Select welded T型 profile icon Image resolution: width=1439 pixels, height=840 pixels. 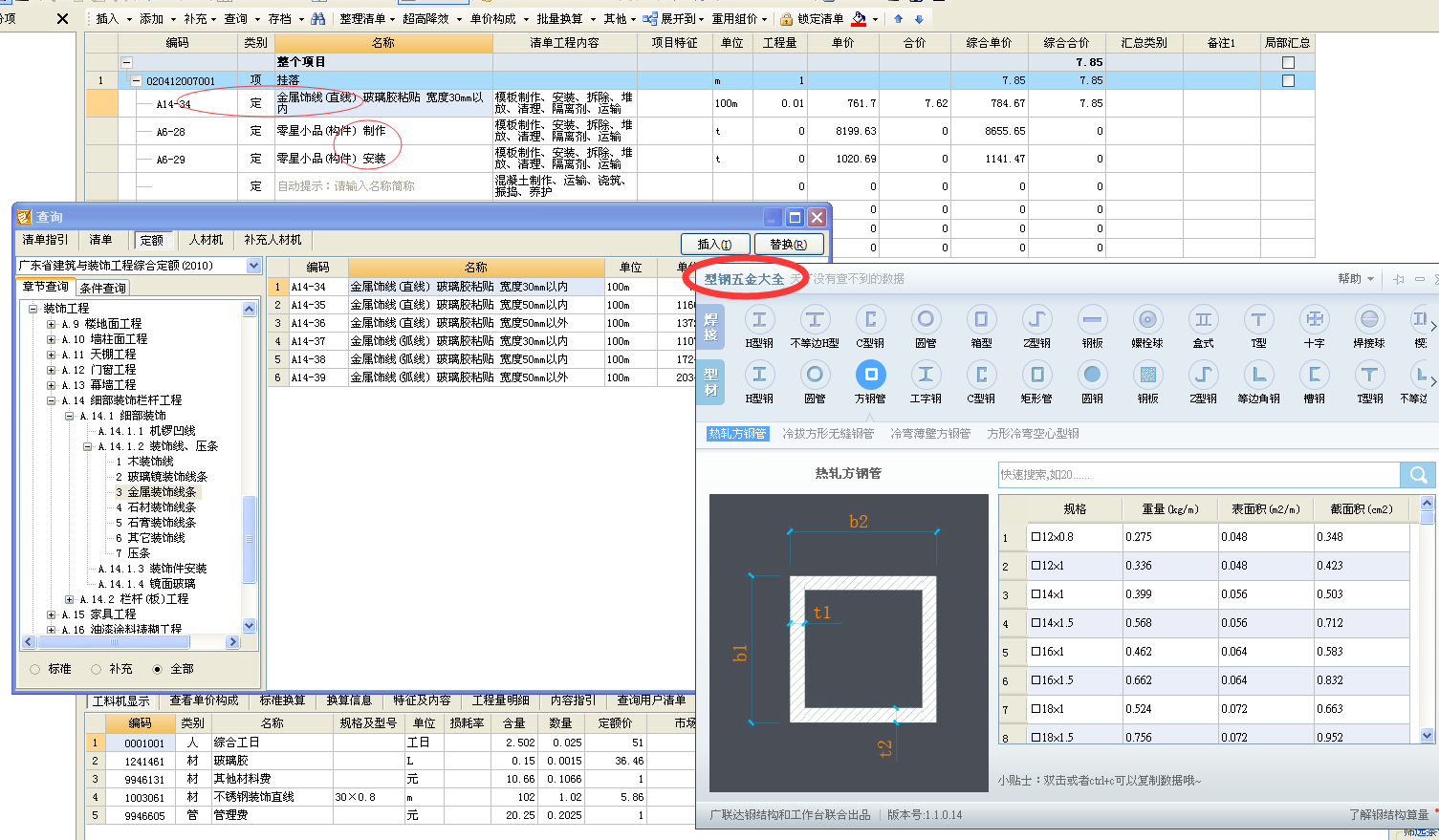1258,319
